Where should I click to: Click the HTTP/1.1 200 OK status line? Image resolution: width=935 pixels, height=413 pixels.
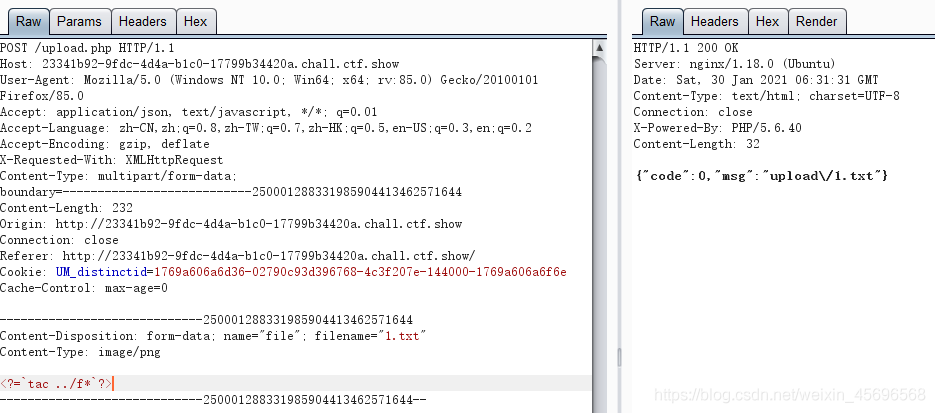(x=686, y=48)
